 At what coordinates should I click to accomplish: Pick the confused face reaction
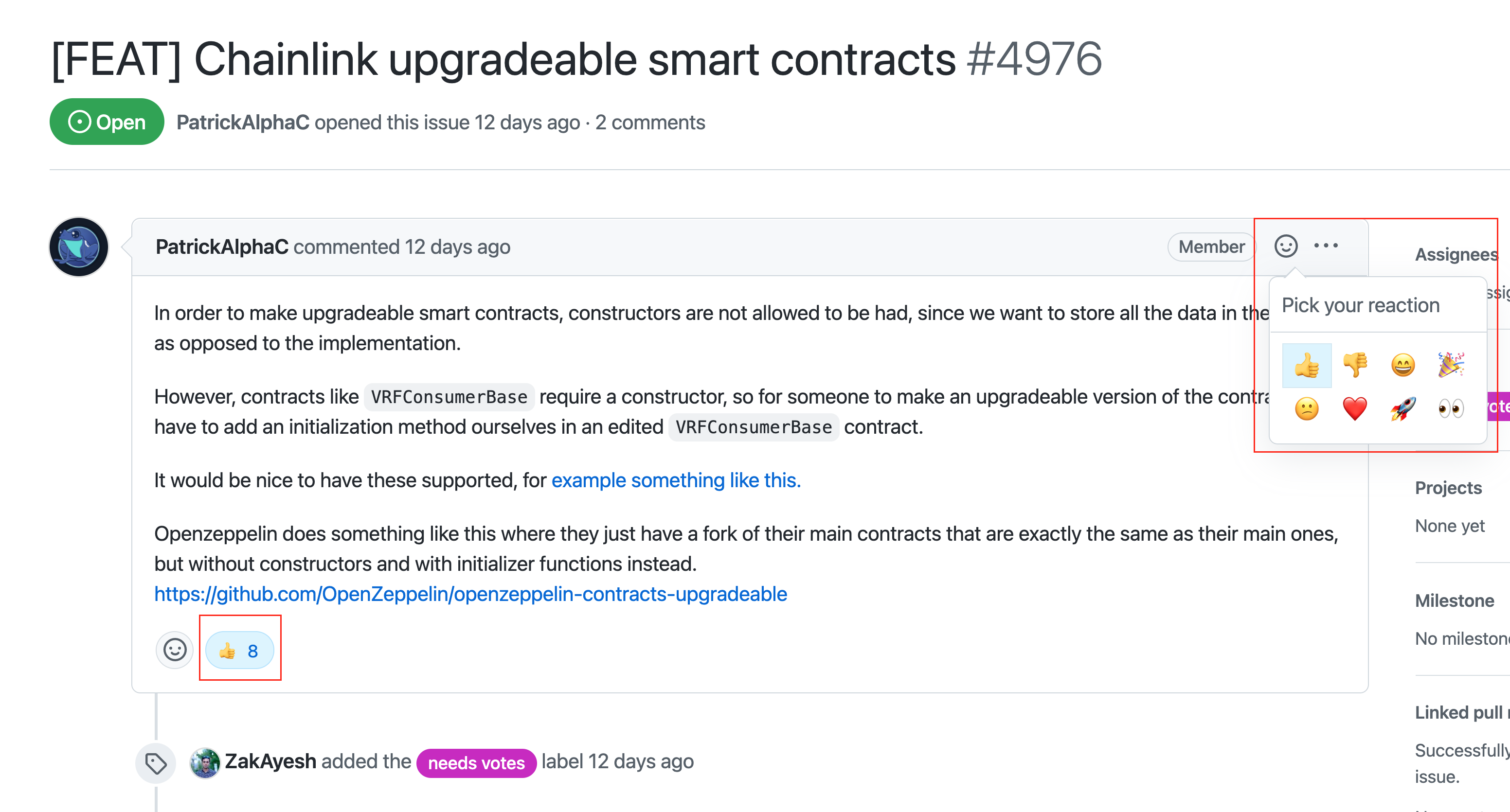coord(1307,409)
